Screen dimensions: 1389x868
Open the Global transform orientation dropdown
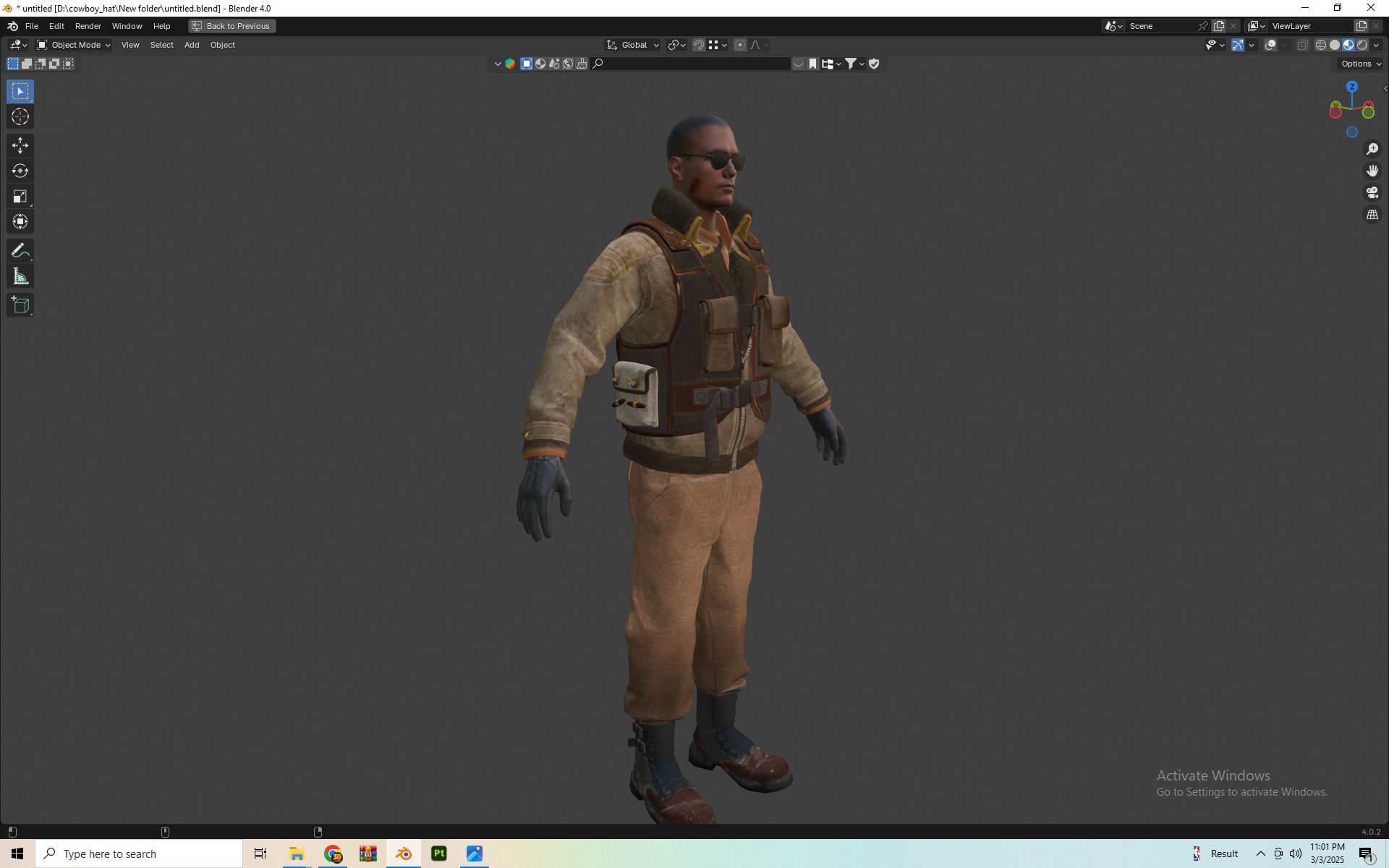[x=633, y=45]
